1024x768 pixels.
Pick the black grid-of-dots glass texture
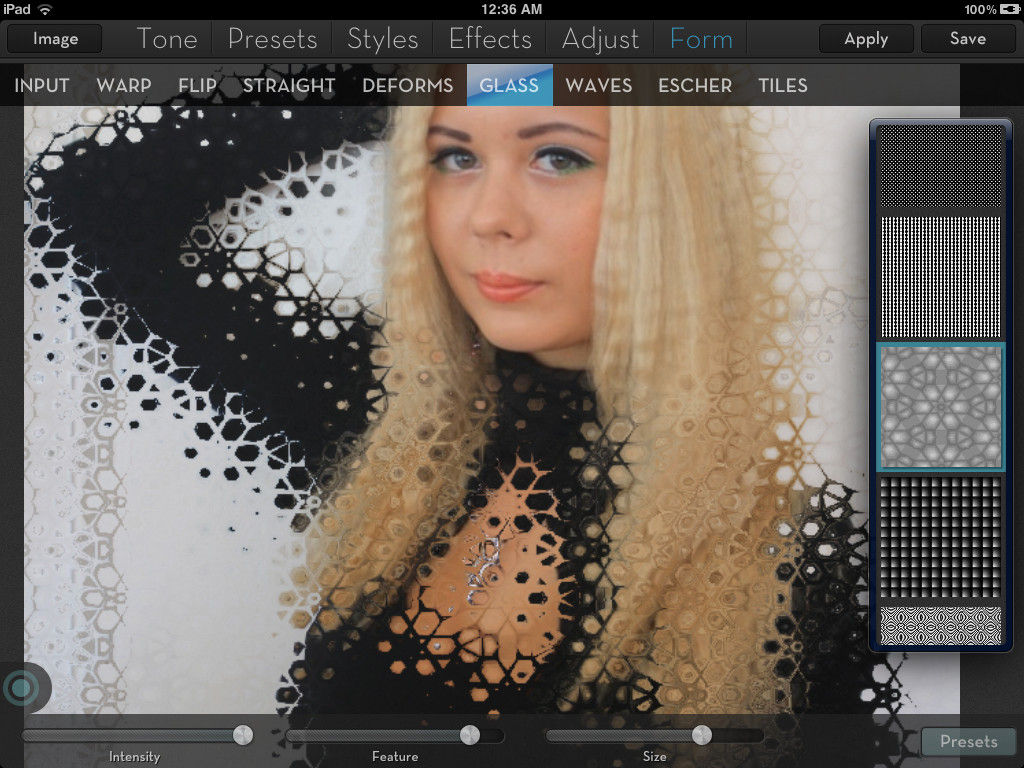939,536
